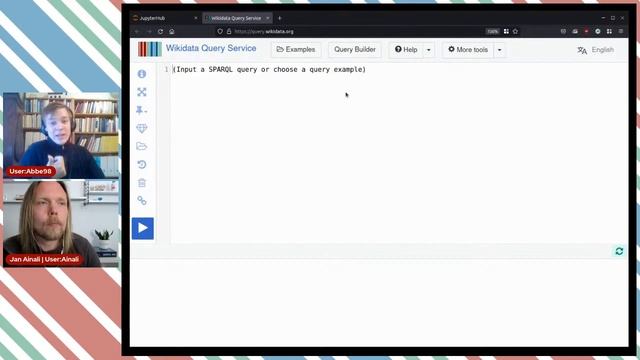Open the Examples button
Screen dimensions: 640x360
pyautogui.click(x=296, y=49)
